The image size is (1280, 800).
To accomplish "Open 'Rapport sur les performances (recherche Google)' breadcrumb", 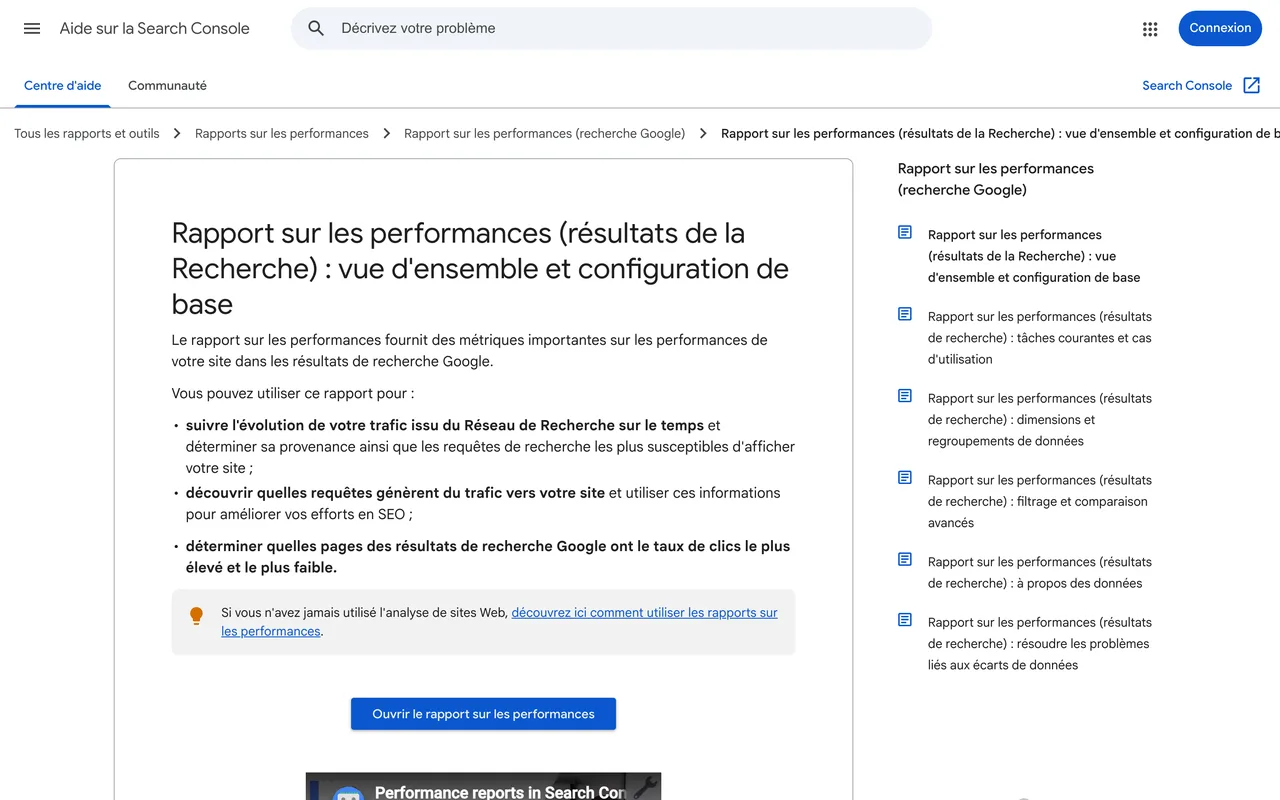I will pyautogui.click(x=544, y=134).
